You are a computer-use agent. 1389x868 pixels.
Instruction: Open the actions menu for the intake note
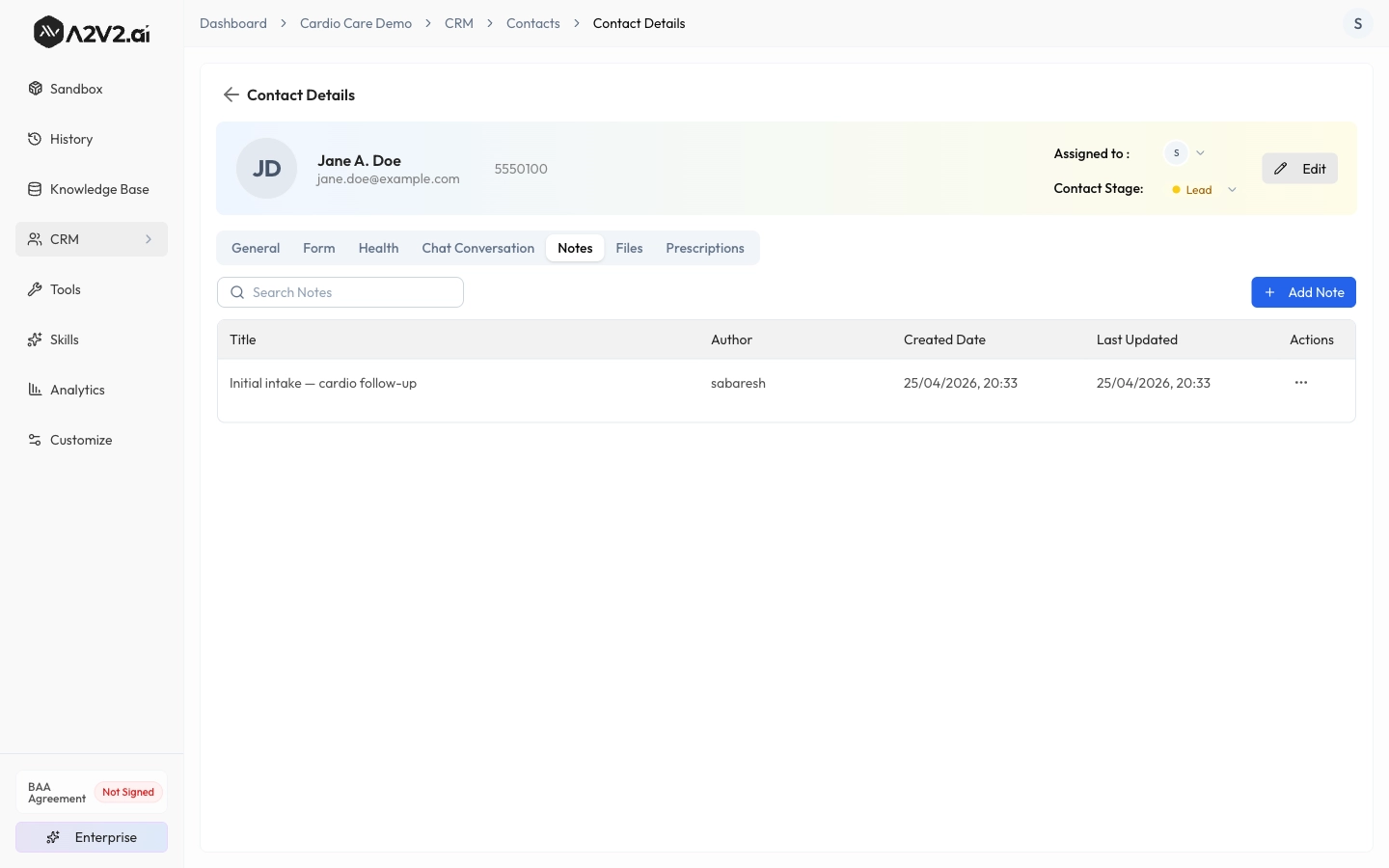click(x=1300, y=383)
